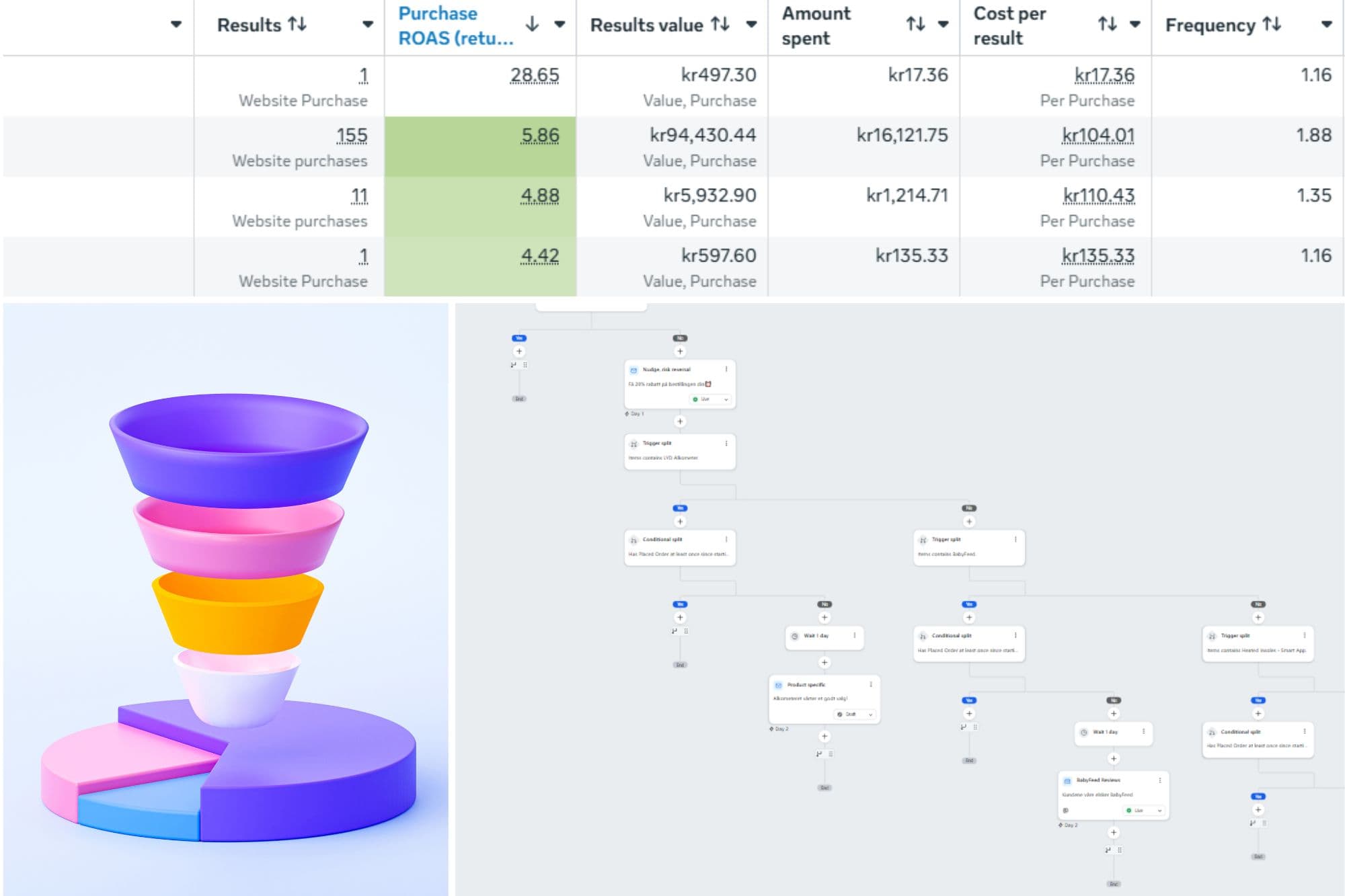Screen dimensions: 1345x896
Task: Open Draft status dropdown on Product specific
Action: (x=855, y=715)
